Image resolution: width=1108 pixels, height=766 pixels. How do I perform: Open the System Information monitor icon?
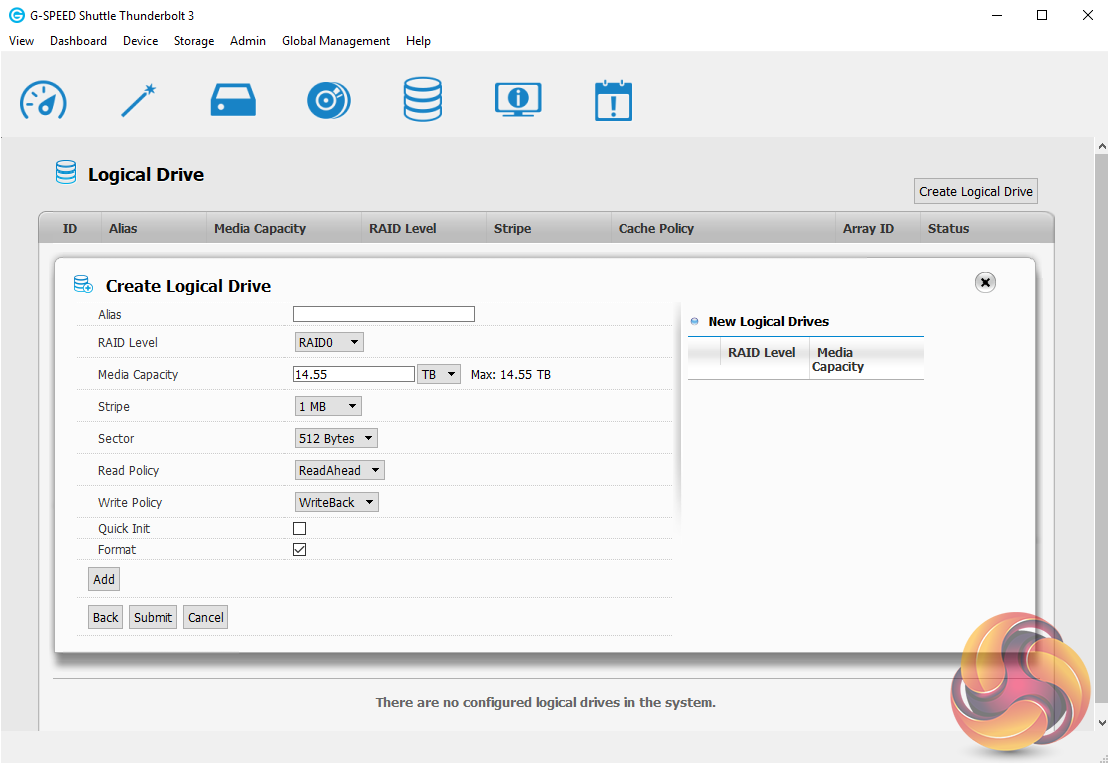point(518,100)
